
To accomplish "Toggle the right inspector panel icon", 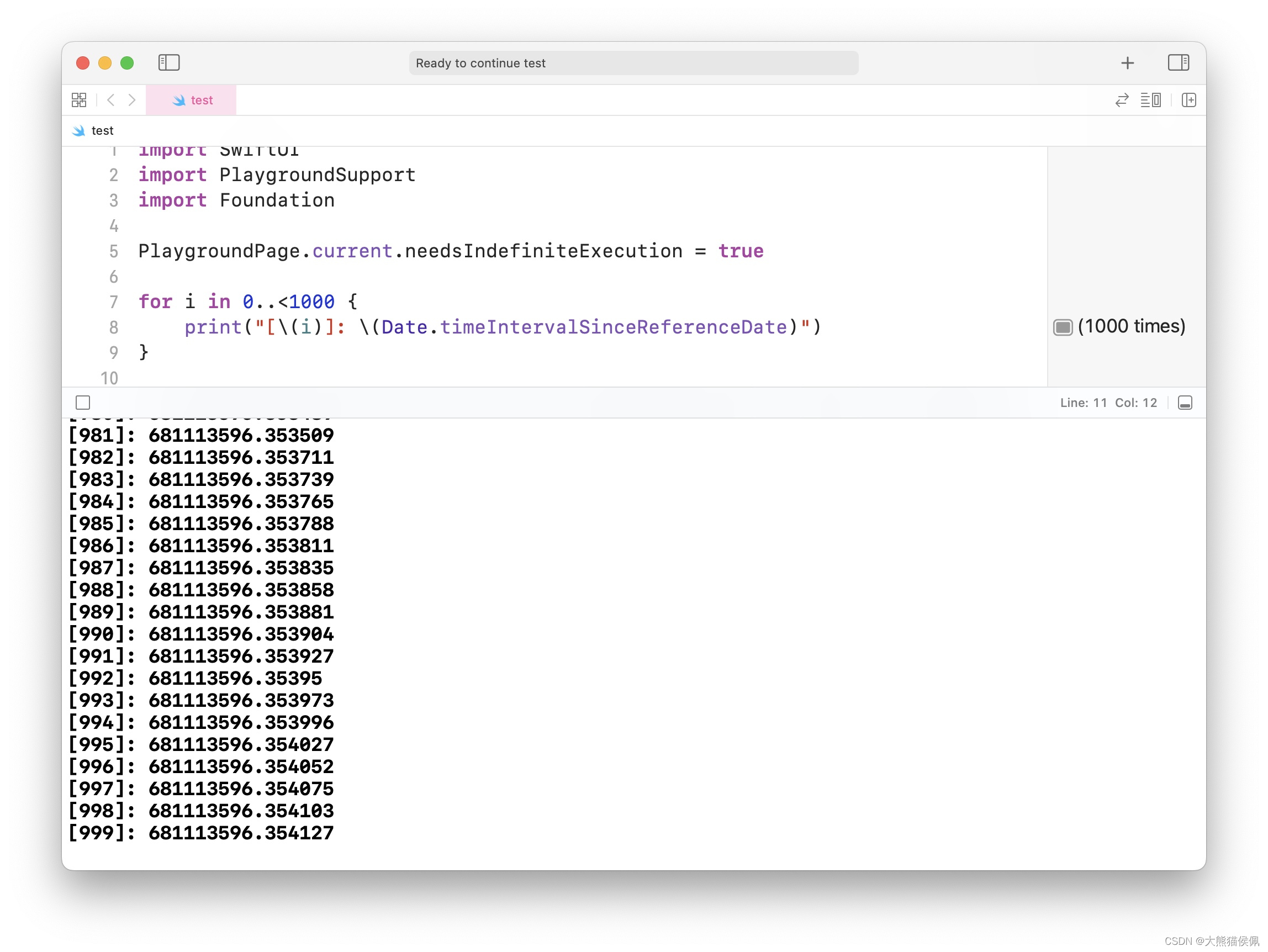I will click(x=1178, y=62).
